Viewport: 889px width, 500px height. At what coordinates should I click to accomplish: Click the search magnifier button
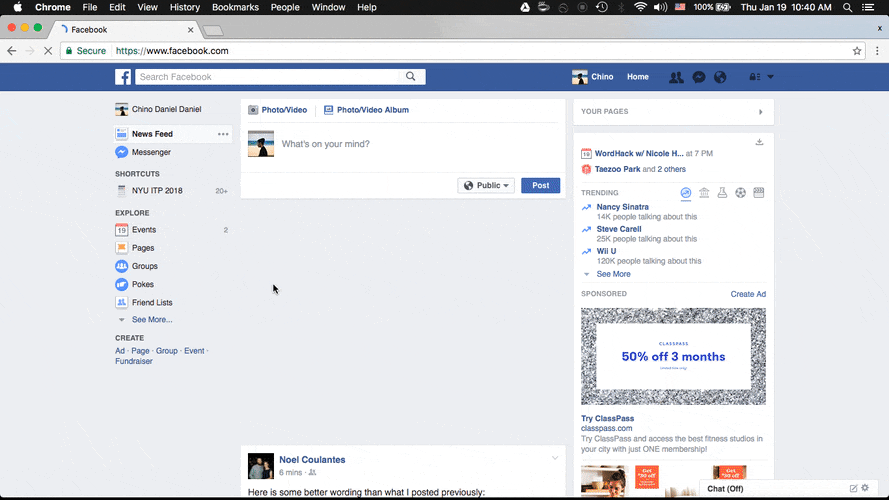pyautogui.click(x=410, y=77)
